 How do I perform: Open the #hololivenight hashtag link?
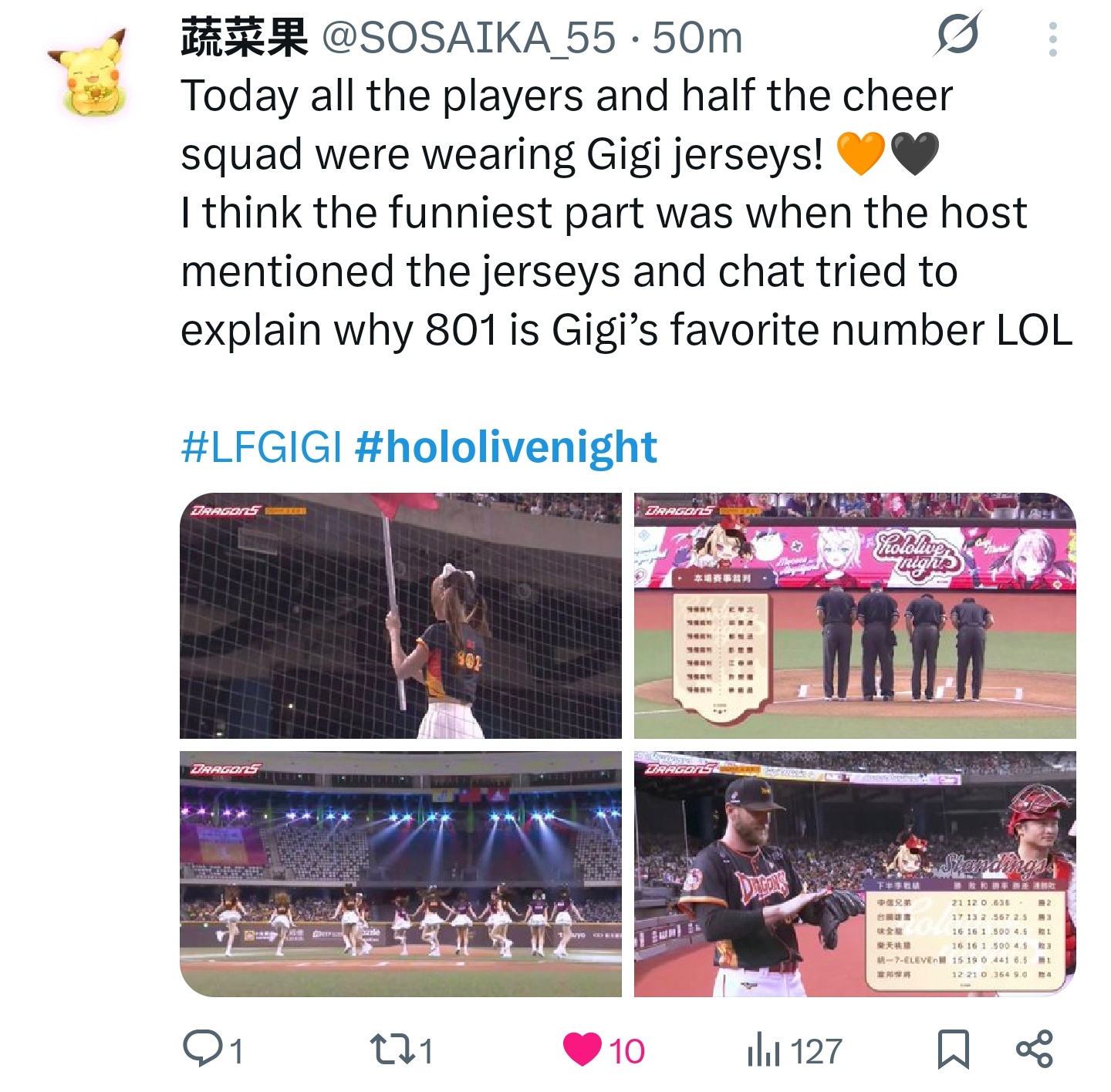point(506,447)
